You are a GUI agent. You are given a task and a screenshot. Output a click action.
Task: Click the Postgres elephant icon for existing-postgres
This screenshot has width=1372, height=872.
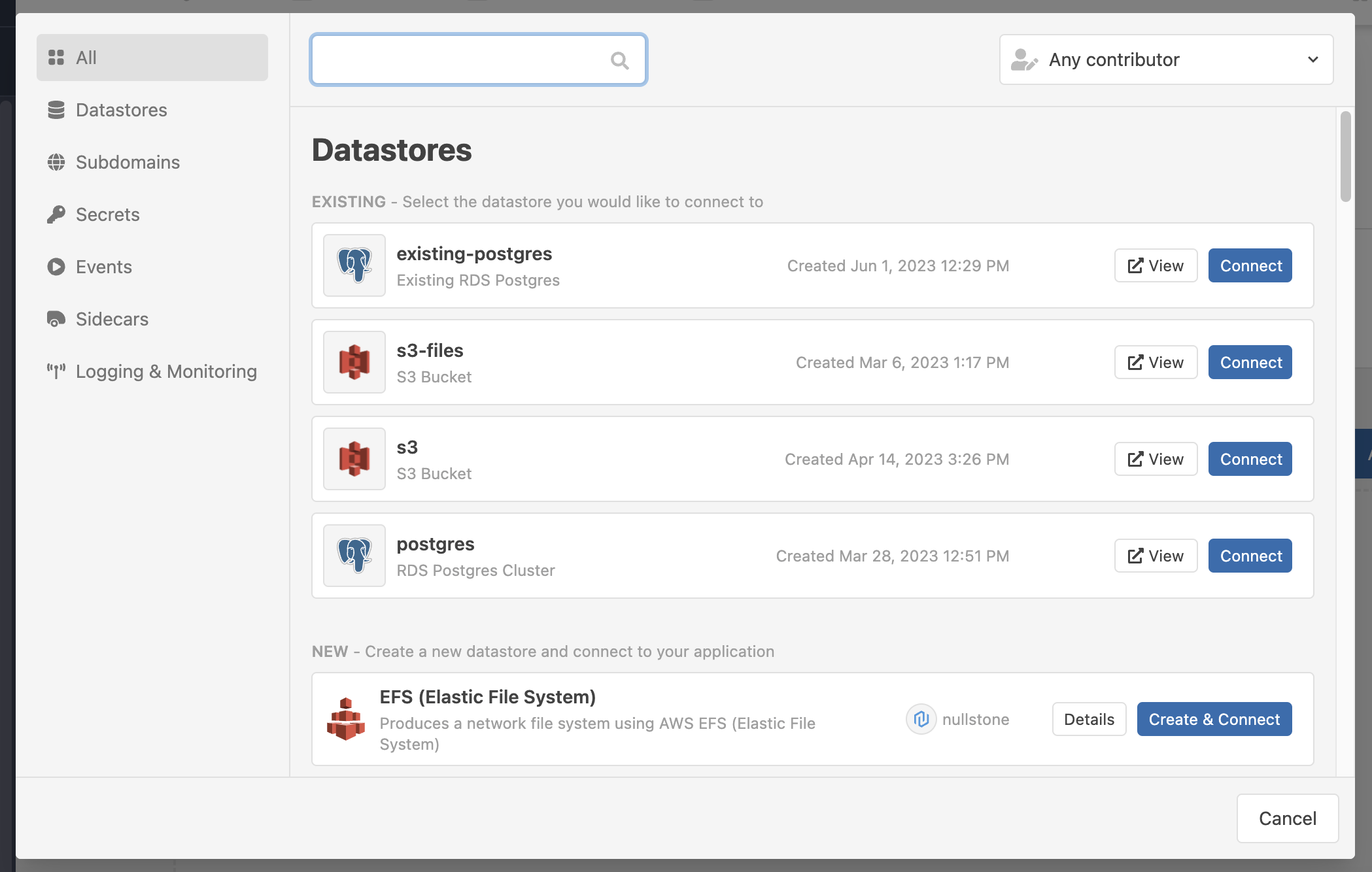coord(354,265)
